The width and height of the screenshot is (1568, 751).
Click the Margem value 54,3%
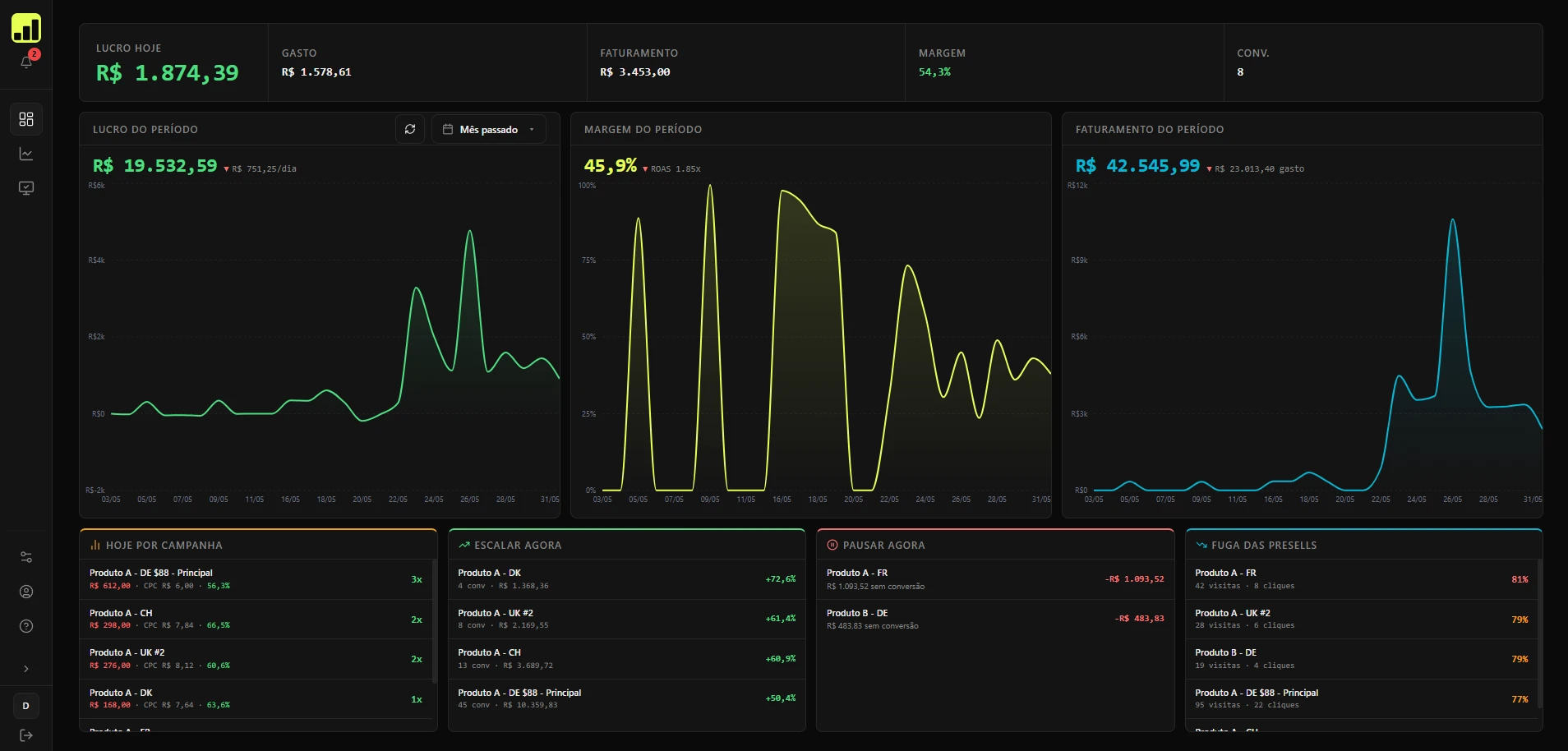(934, 72)
